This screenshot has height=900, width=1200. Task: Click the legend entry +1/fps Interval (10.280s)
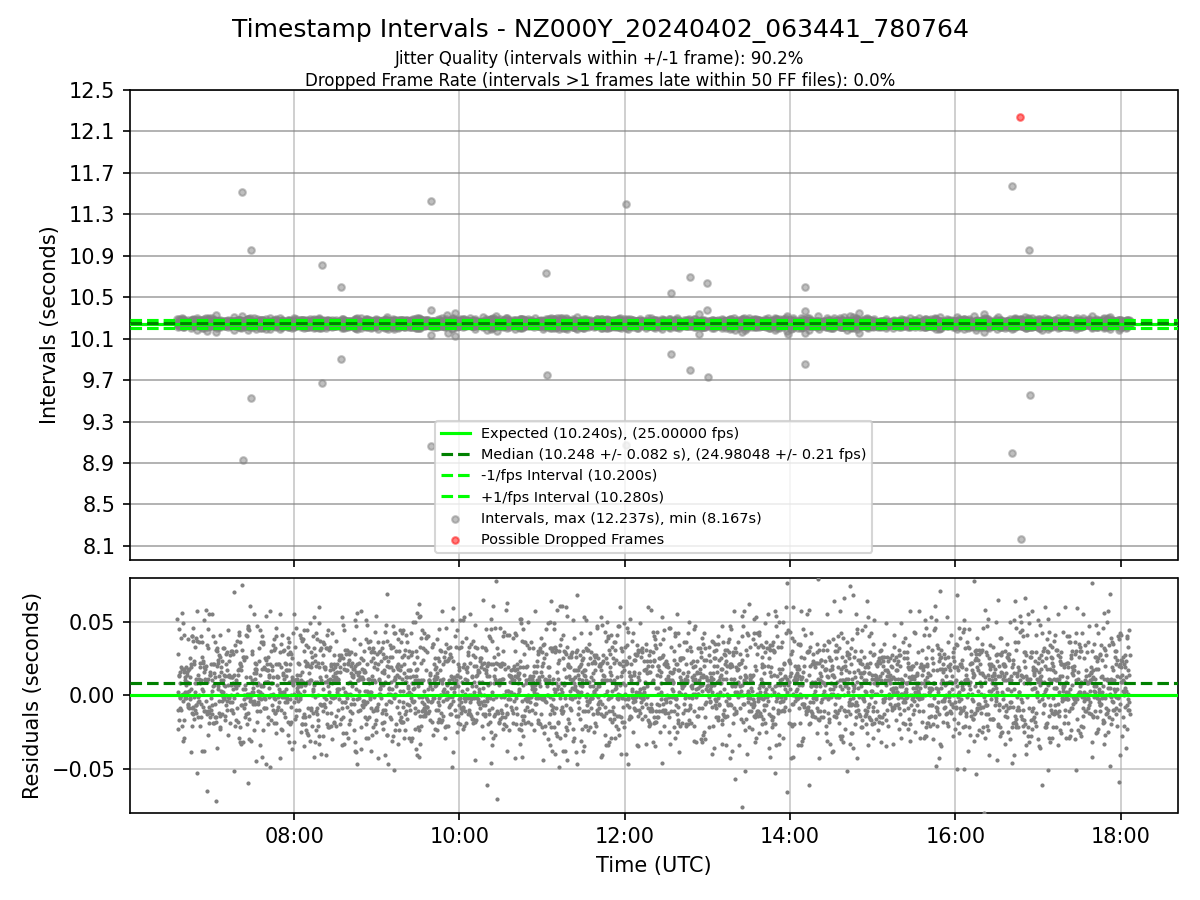(x=572, y=496)
